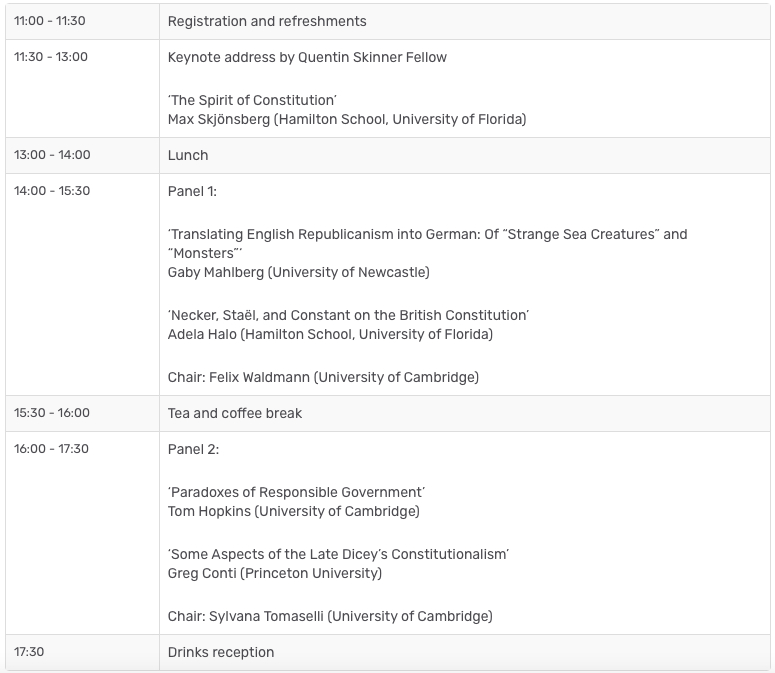Click Keynote address by Quentin Skinner Fellow
The image size is (775, 673).
click(x=307, y=57)
